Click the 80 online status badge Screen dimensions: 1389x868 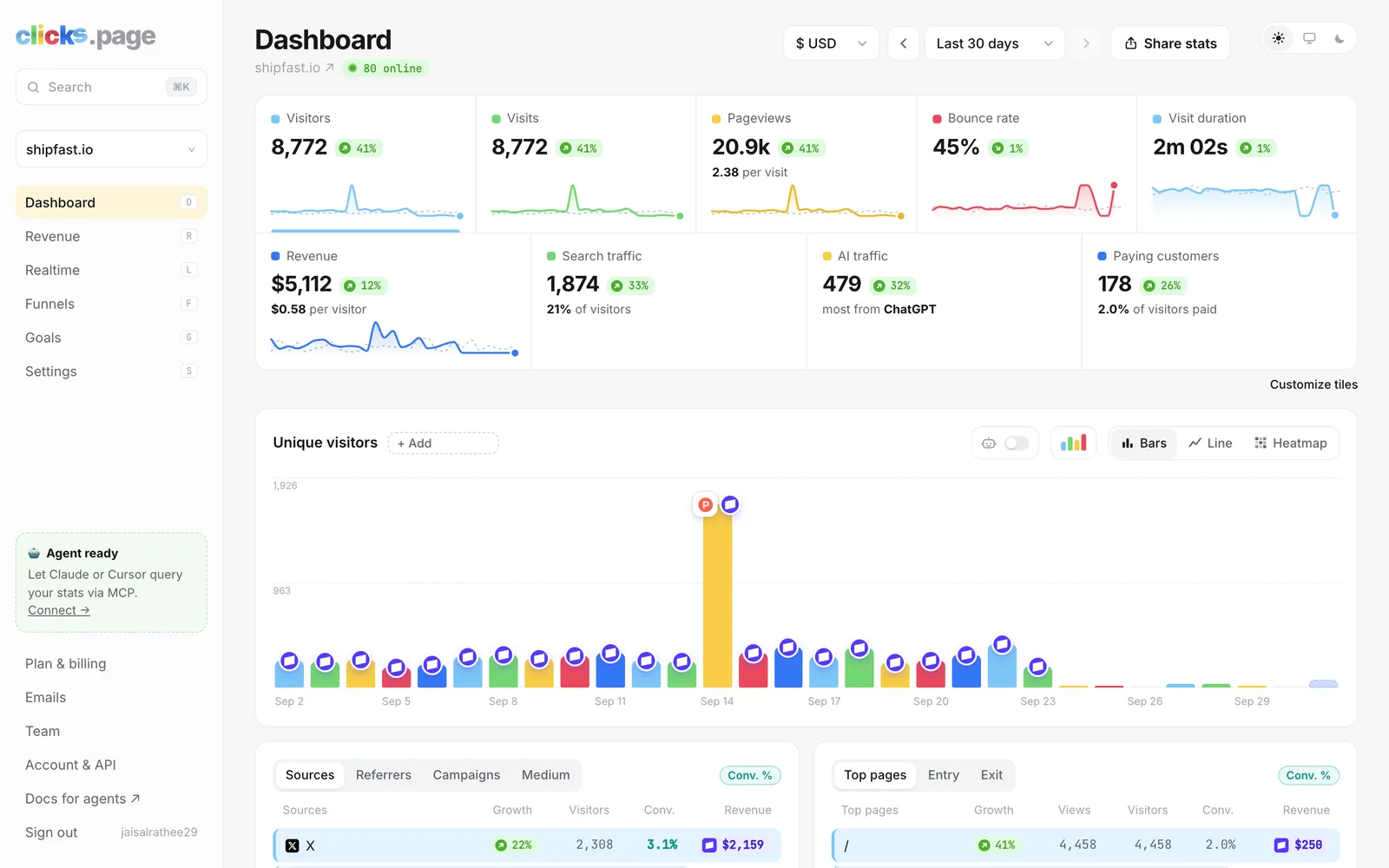tap(385, 69)
